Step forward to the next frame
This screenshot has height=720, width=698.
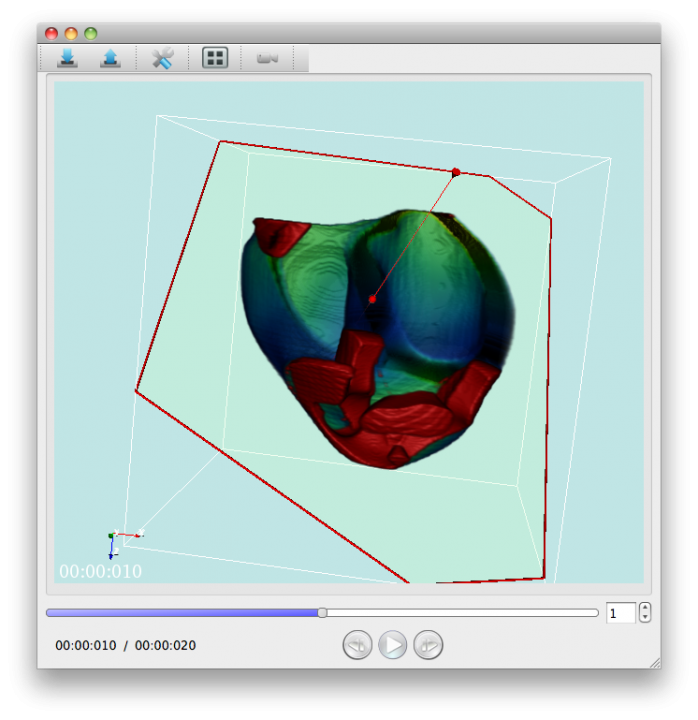pos(428,645)
